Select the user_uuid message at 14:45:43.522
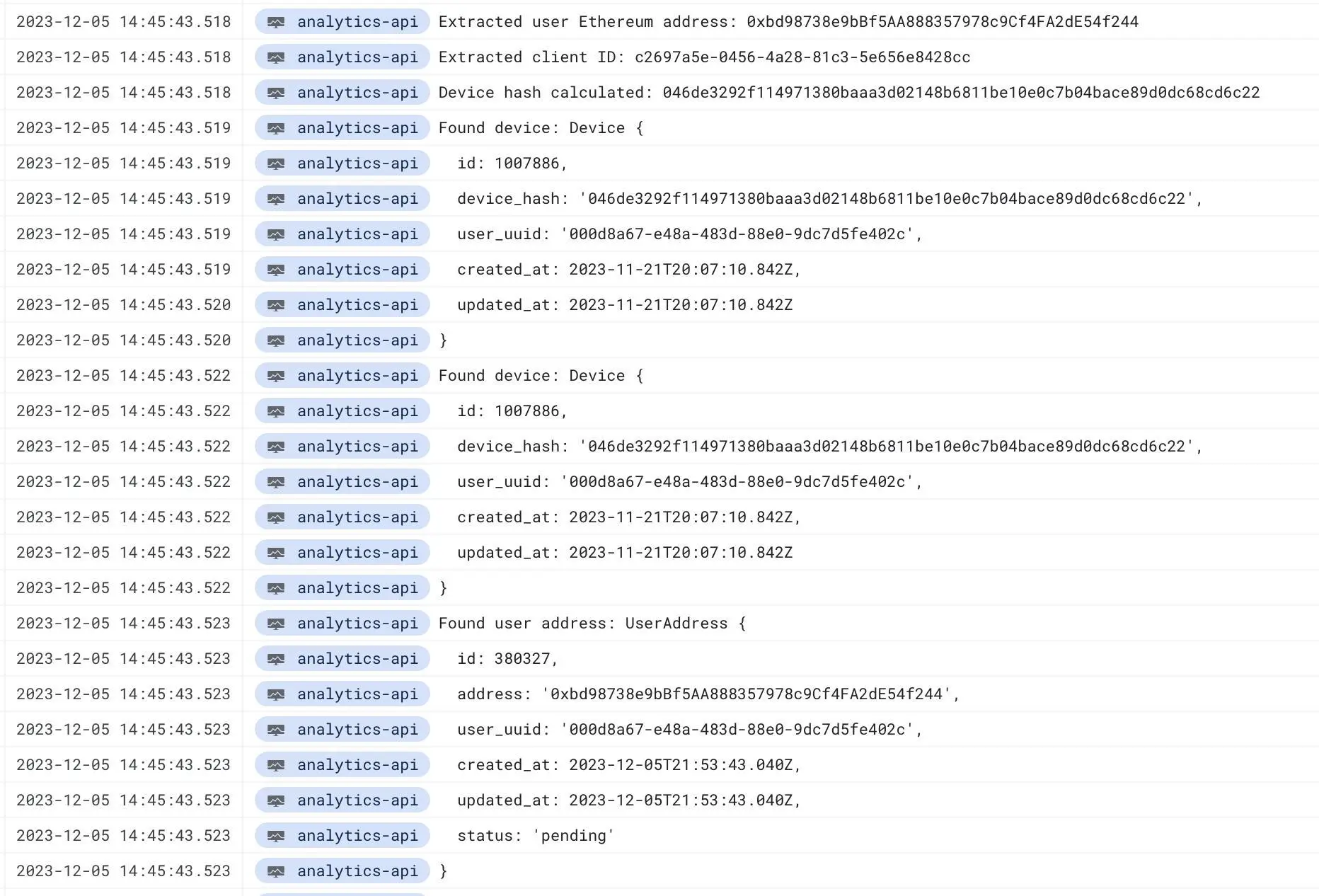 [690, 482]
